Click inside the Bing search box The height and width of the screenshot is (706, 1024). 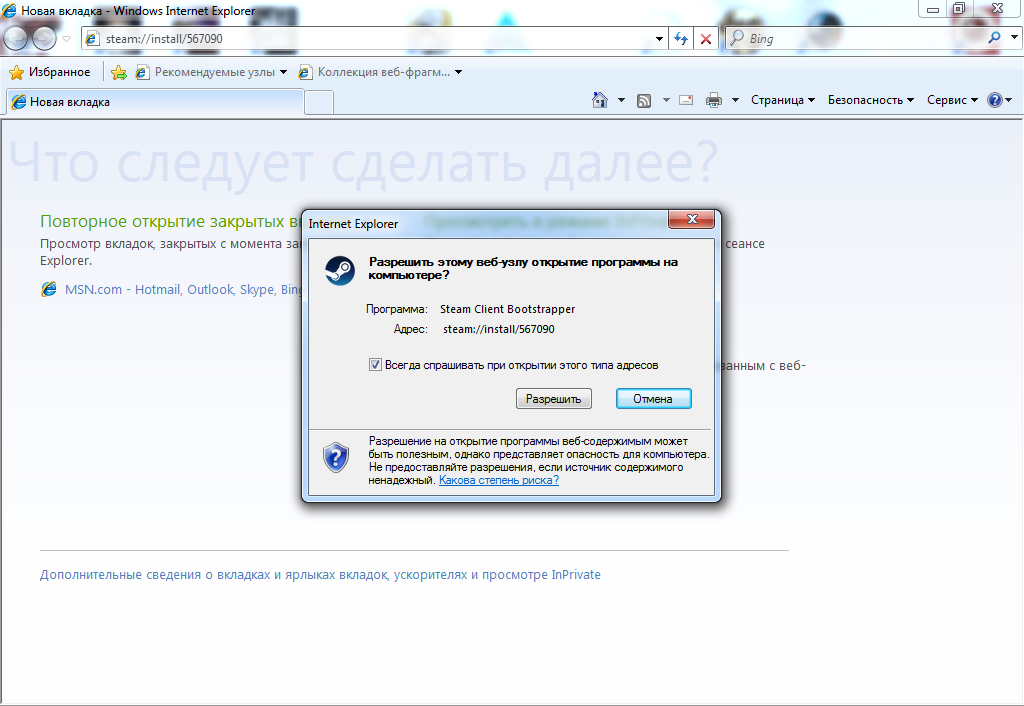click(862, 39)
